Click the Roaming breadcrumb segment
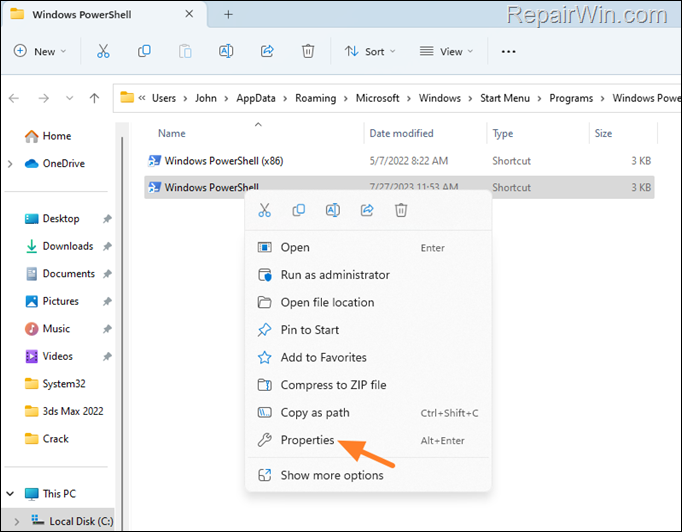The height and width of the screenshot is (532, 682). point(315,98)
